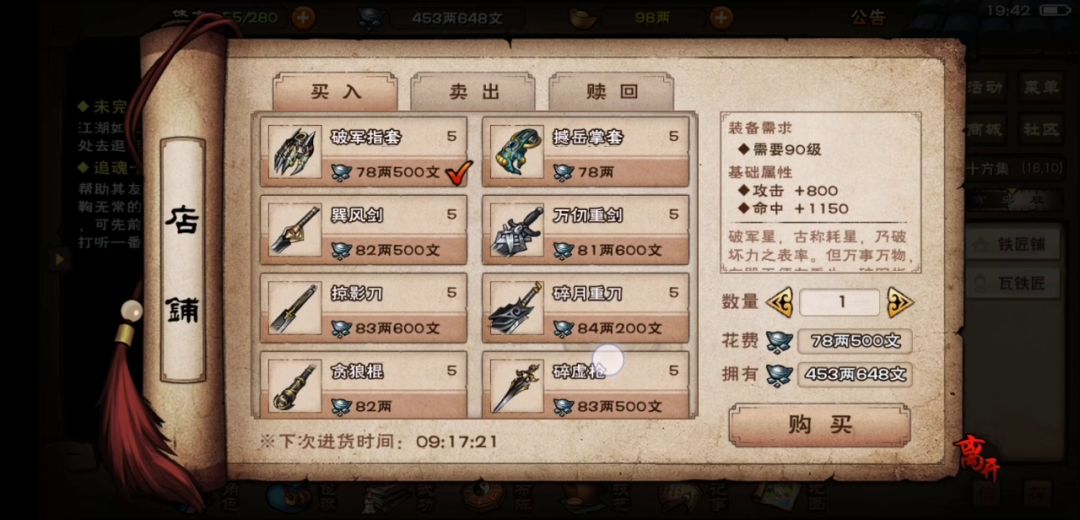
Task: Choose the 万仞重剑 heavy sword icon
Action: pos(517,229)
